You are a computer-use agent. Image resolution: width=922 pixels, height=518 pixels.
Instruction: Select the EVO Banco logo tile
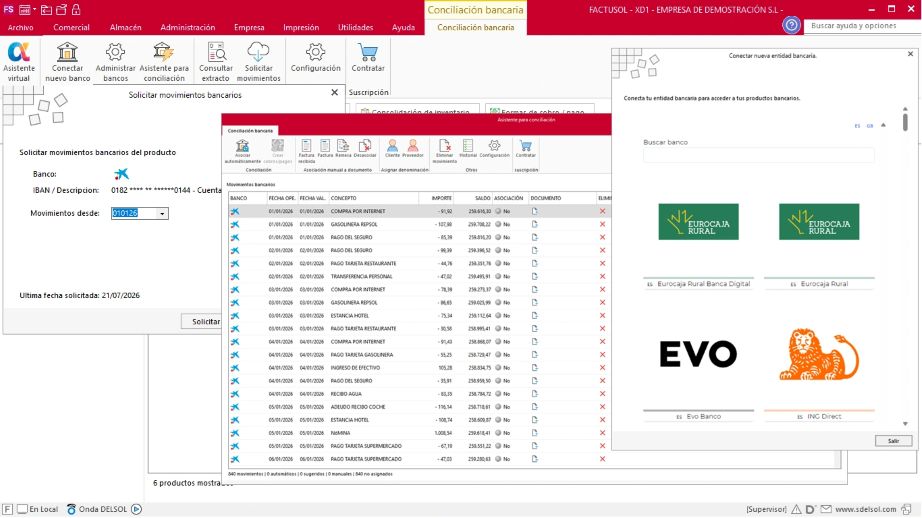click(699, 354)
